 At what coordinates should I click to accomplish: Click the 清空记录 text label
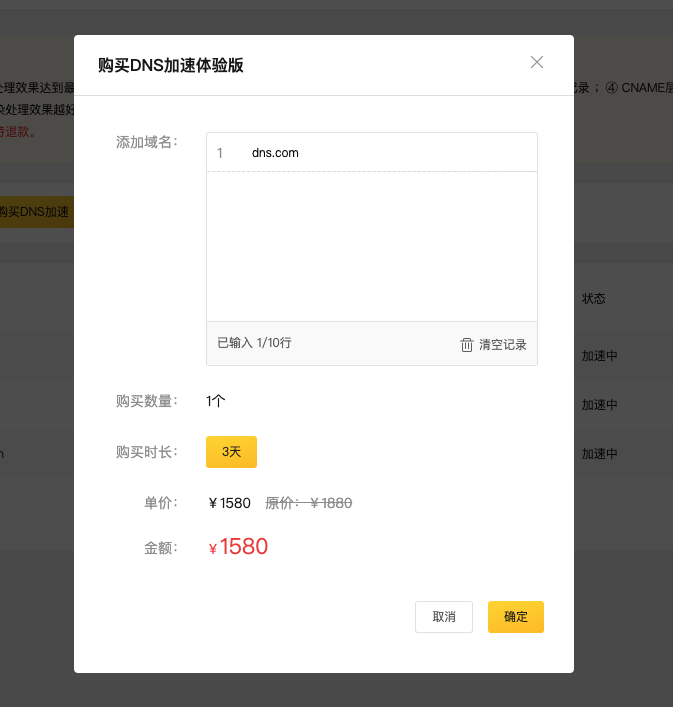[x=502, y=344]
